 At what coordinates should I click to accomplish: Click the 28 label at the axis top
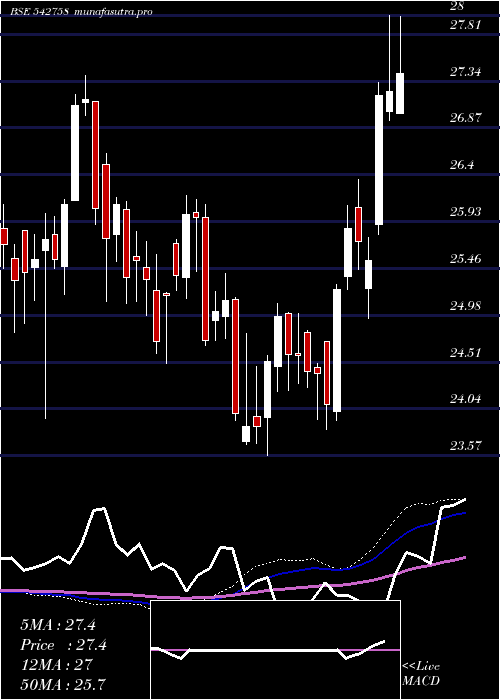pyautogui.click(x=457, y=6)
